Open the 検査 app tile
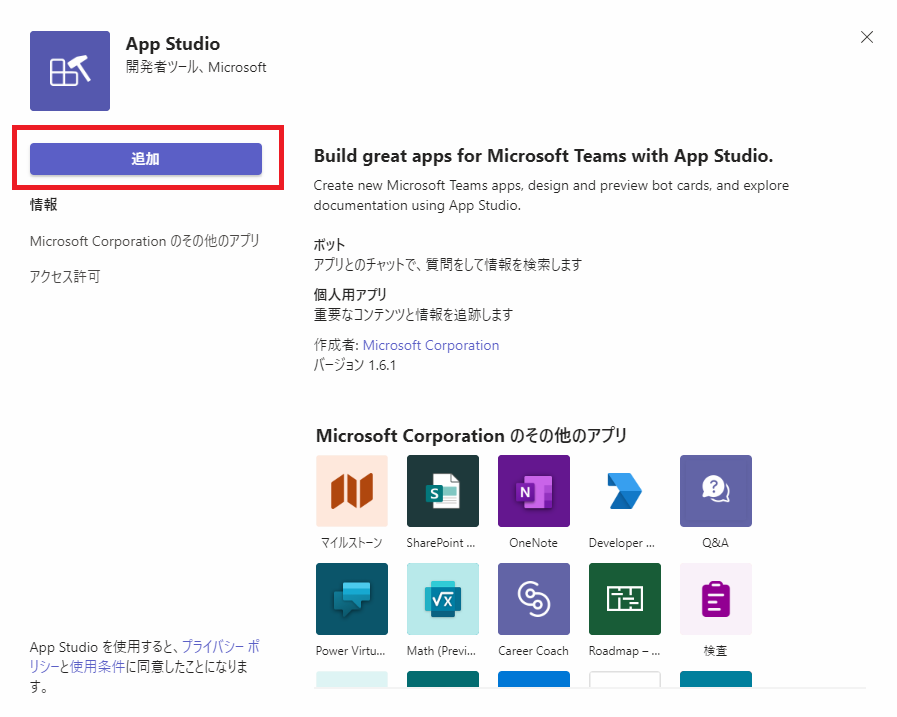The image size is (897, 717). tap(715, 599)
